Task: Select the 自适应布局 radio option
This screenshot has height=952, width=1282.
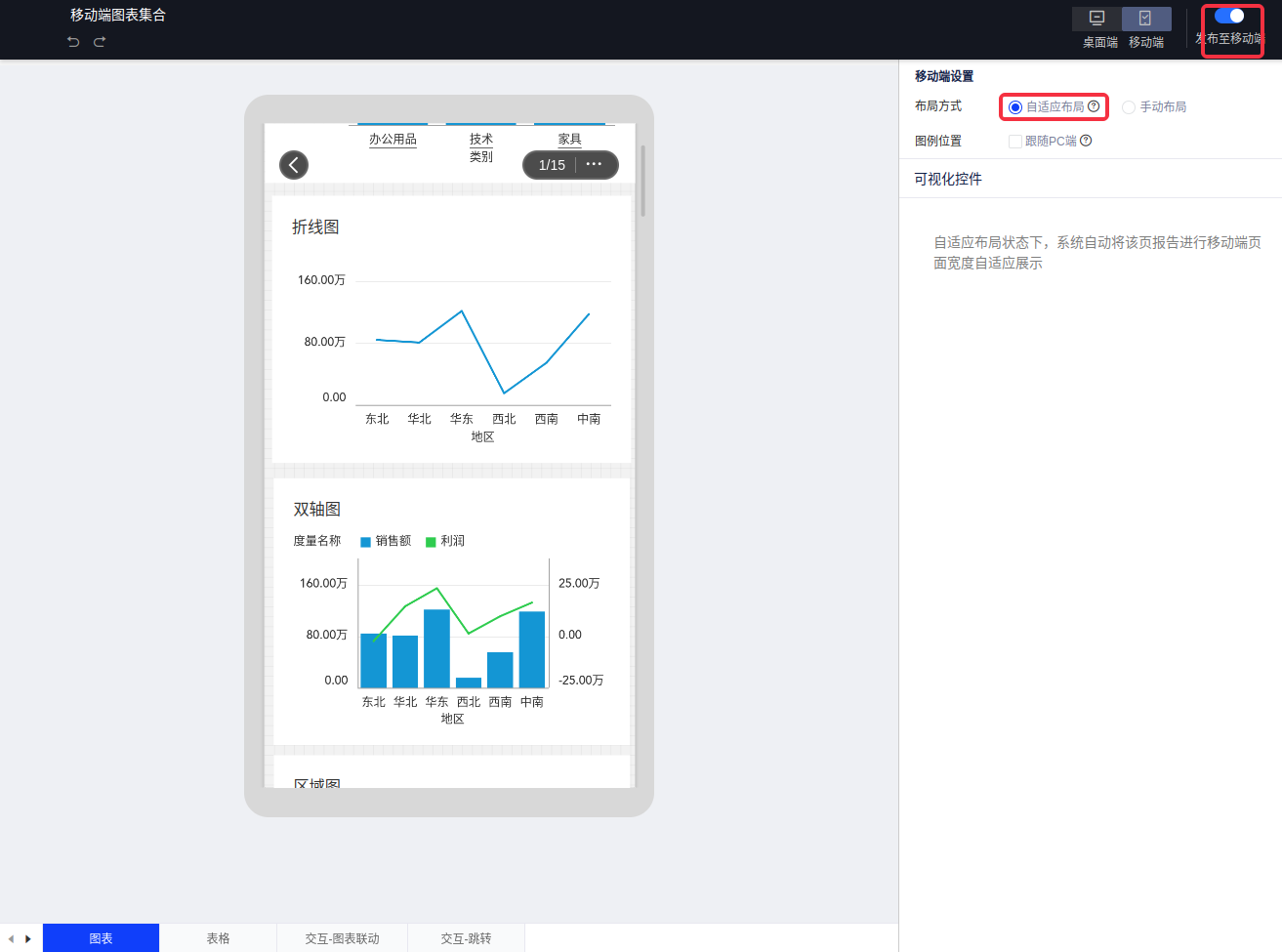Action: point(1015,107)
